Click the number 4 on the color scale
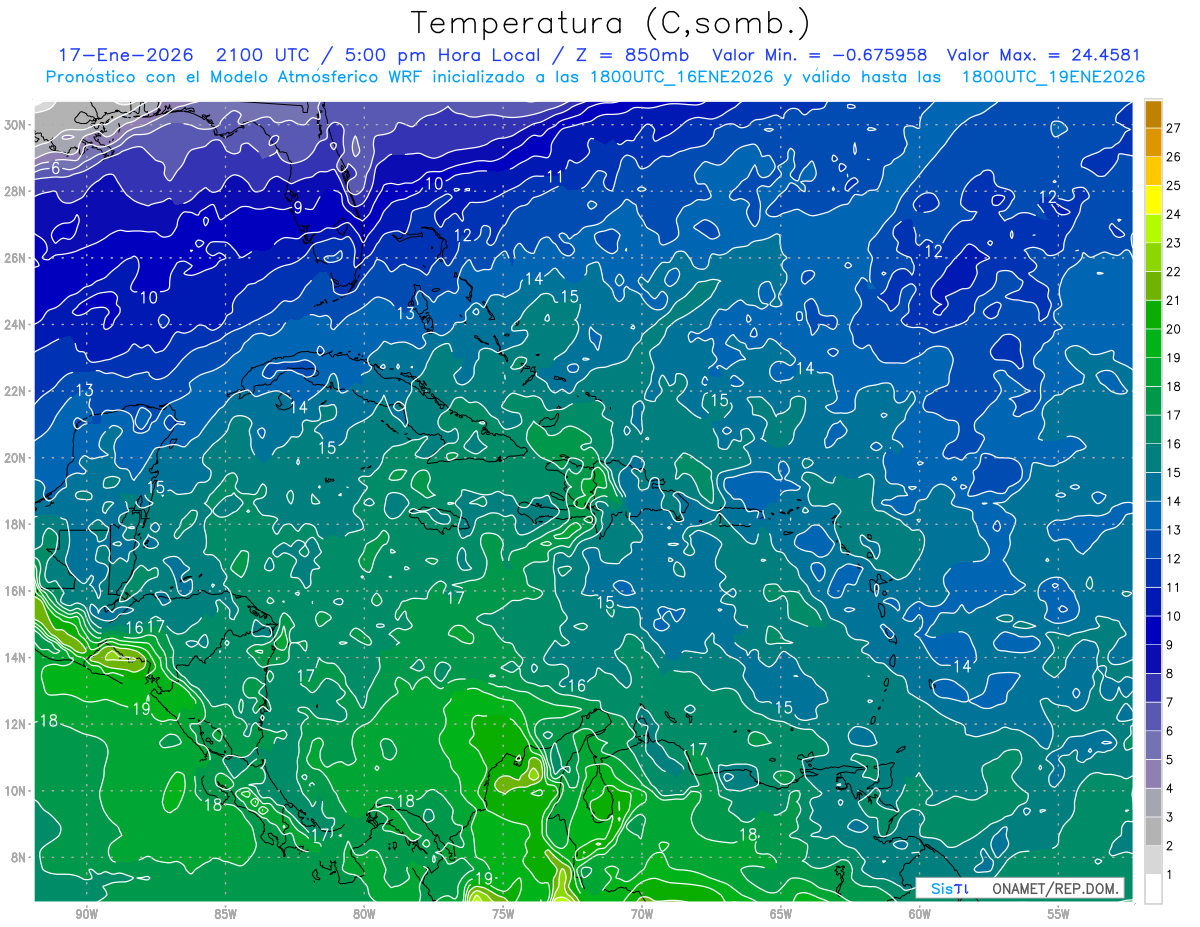 click(x=1170, y=788)
